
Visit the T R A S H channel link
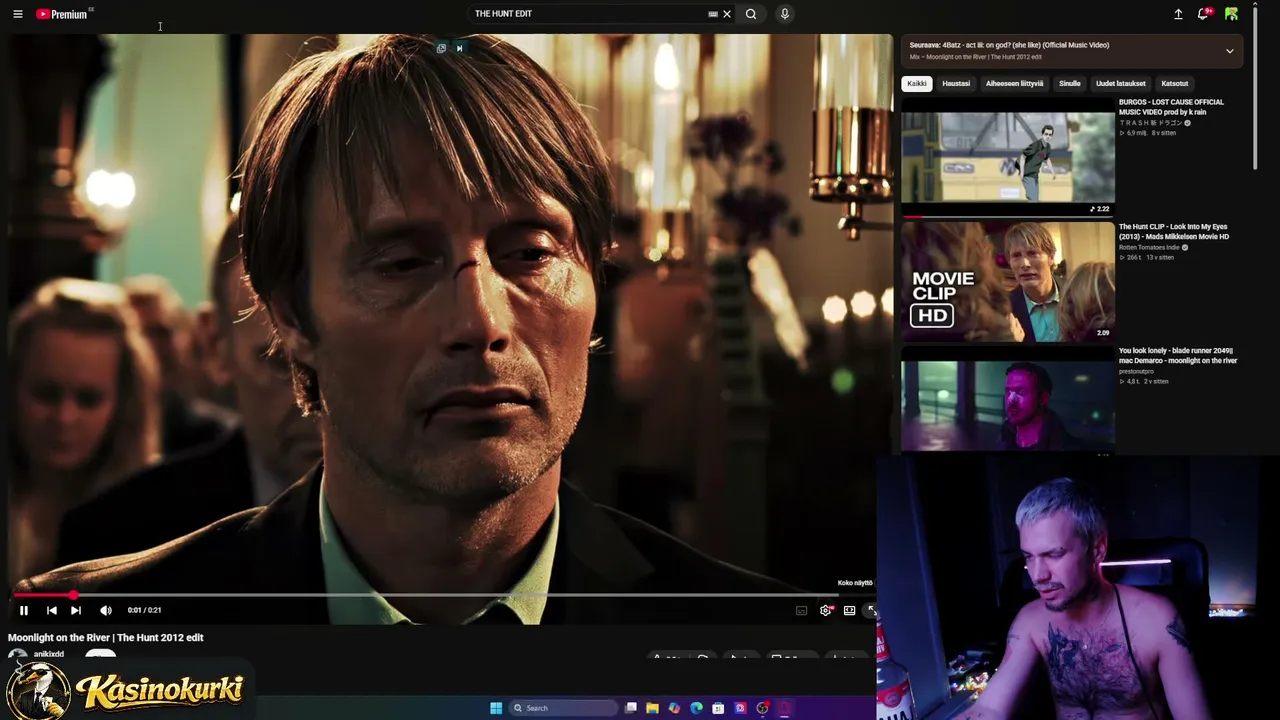click(x=1151, y=123)
